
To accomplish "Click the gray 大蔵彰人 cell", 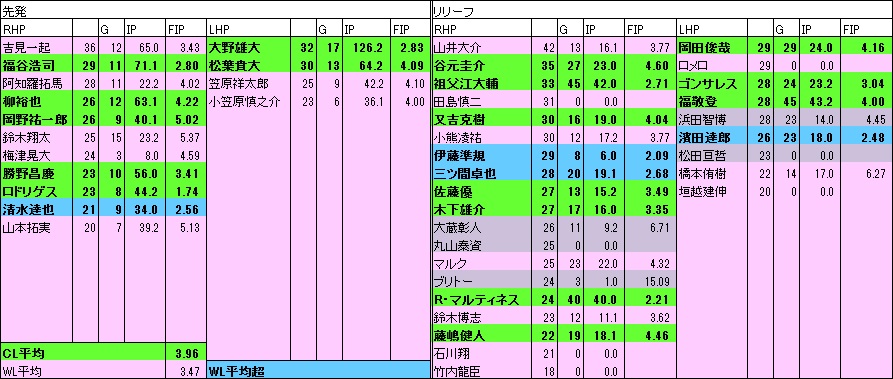I will [x=481, y=227].
